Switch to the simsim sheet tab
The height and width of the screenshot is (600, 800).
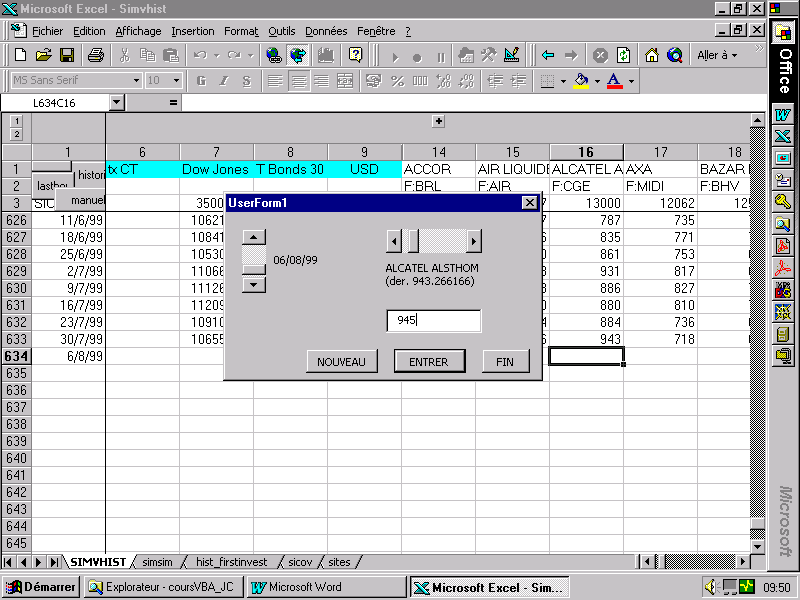(157, 562)
